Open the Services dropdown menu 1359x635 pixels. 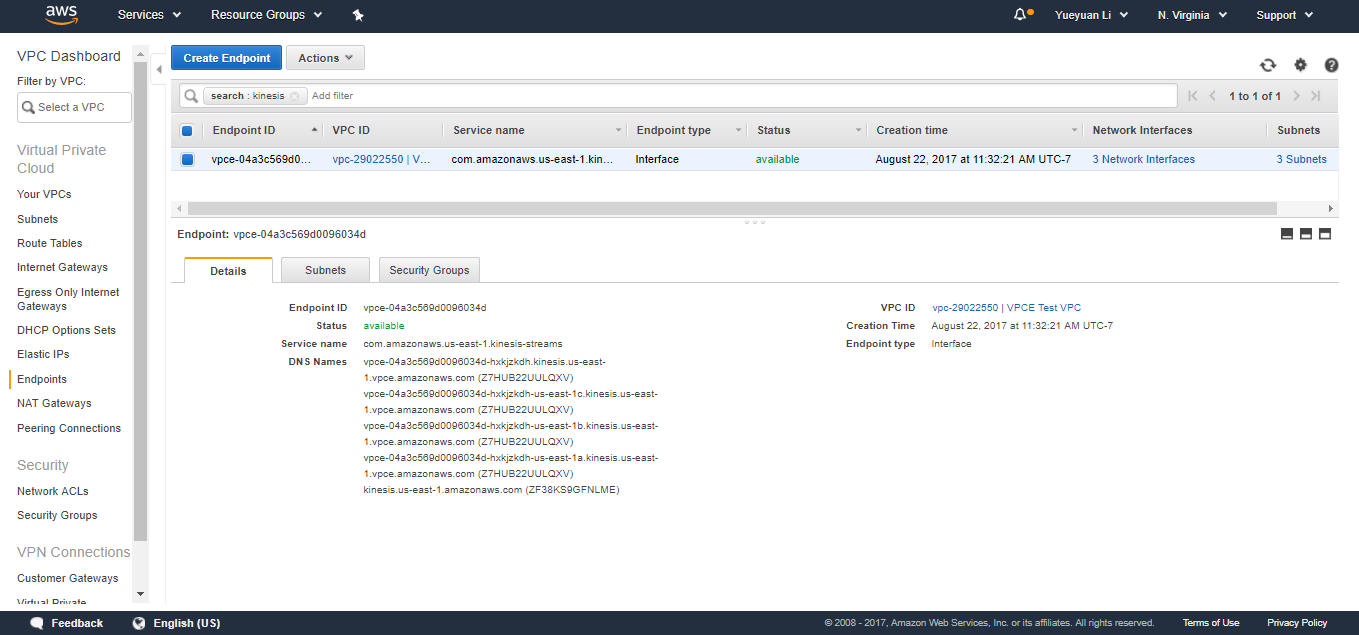point(149,15)
